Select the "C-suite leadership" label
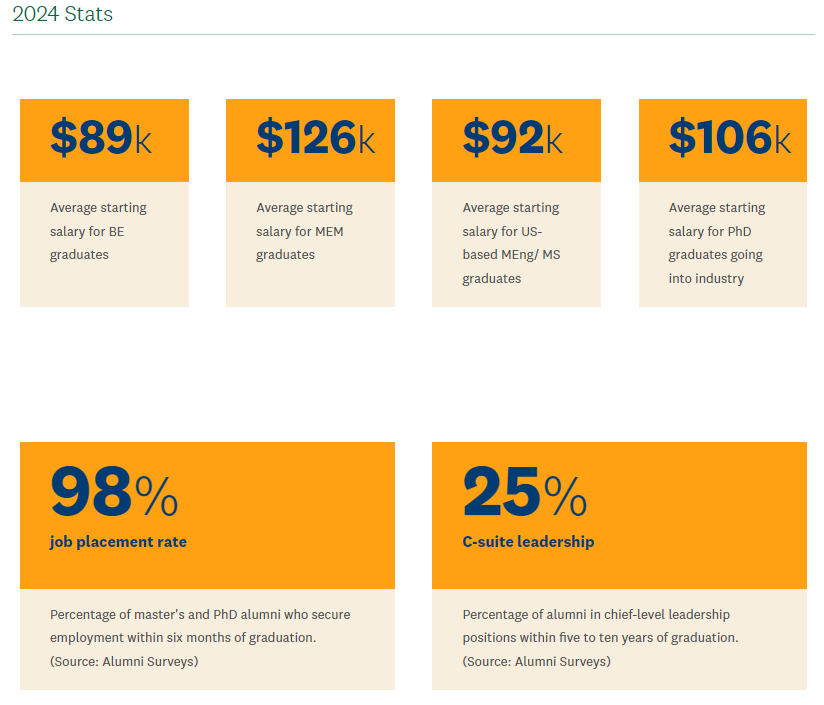Image resolution: width=824 pixels, height=705 pixels. click(528, 542)
